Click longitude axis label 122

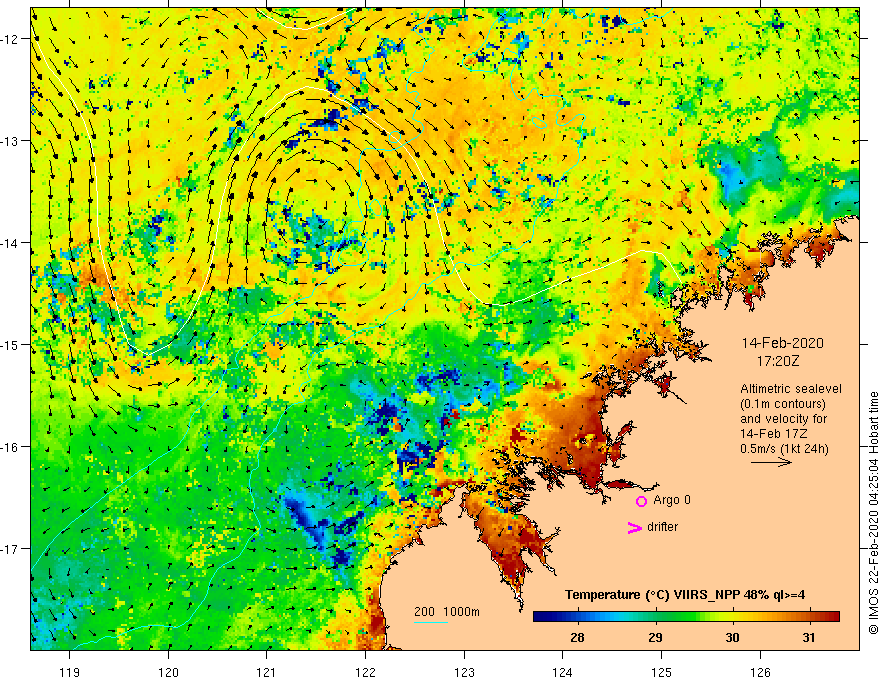point(365,672)
